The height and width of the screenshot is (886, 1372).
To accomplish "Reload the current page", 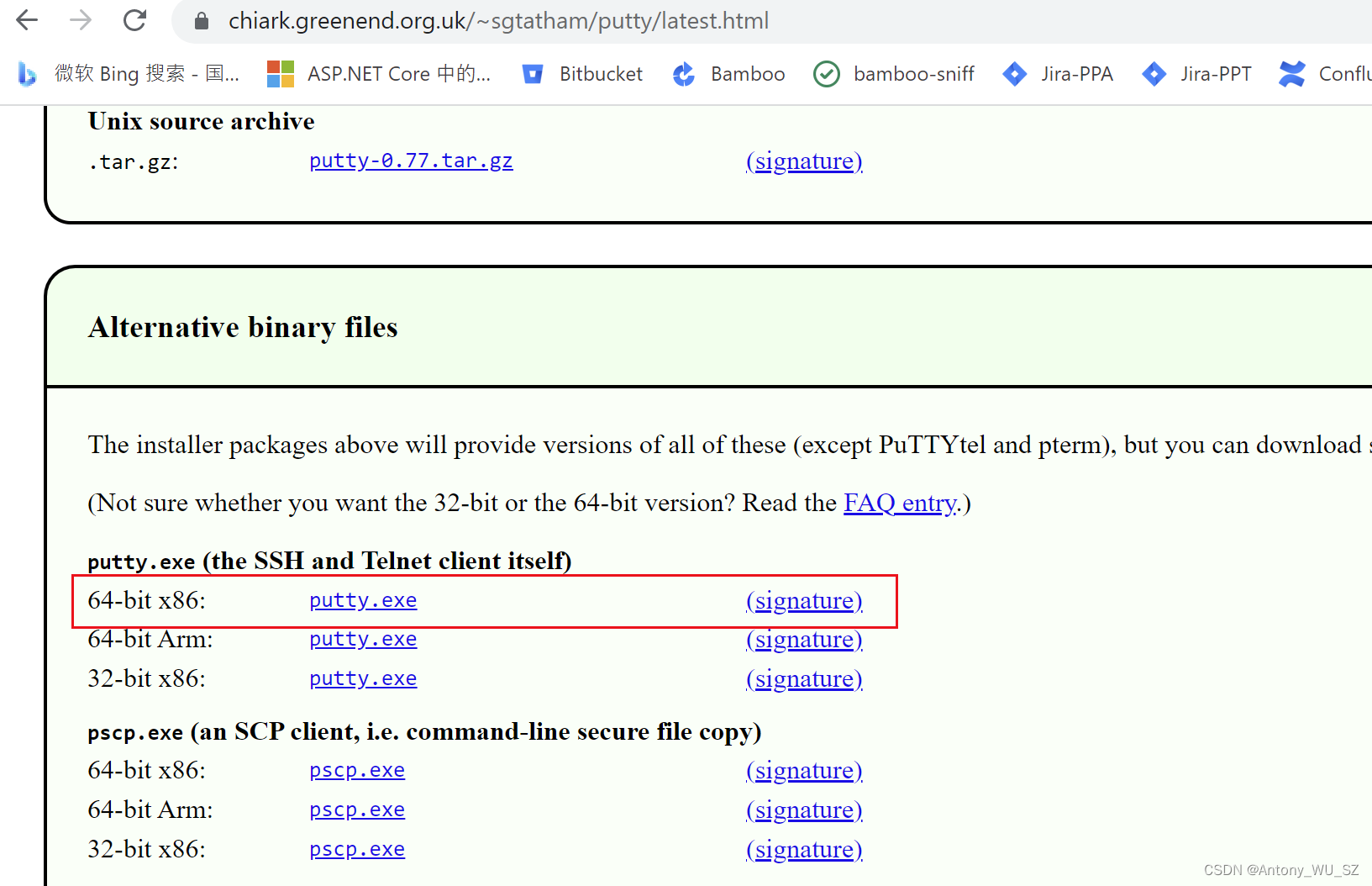I will pyautogui.click(x=134, y=20).
